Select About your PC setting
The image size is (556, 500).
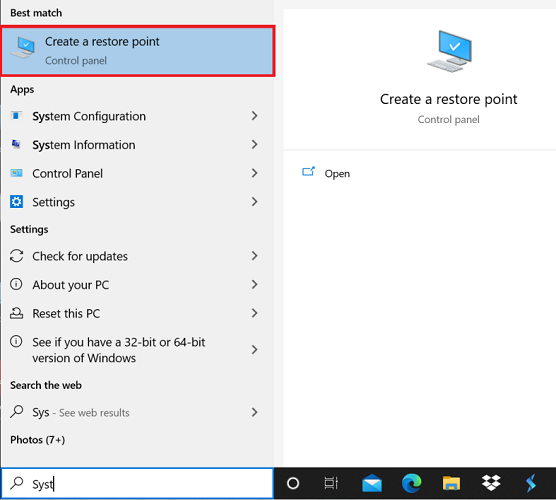pos(138,285)
